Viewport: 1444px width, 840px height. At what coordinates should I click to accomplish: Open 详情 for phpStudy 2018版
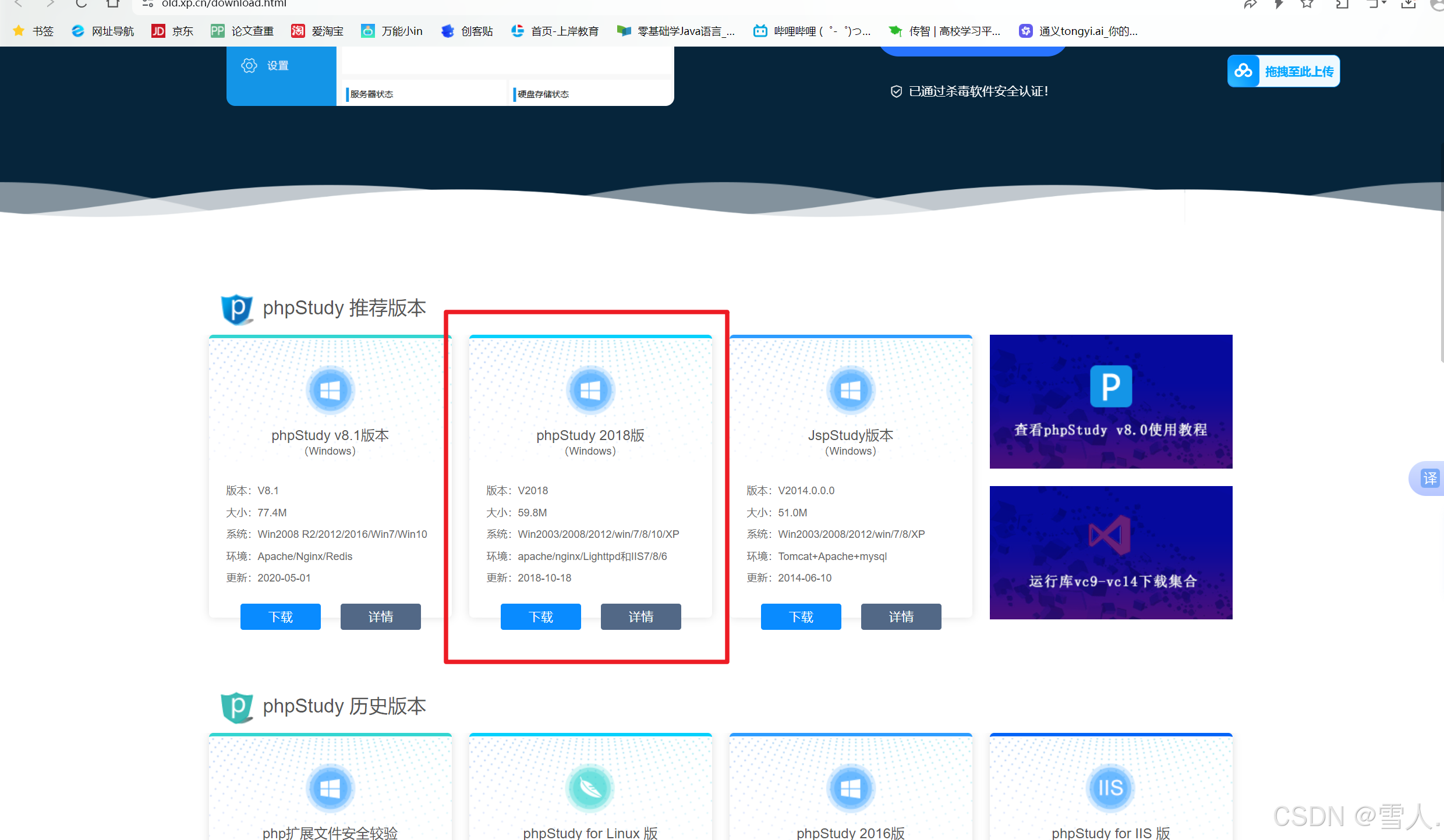click(x=640, y=616)
